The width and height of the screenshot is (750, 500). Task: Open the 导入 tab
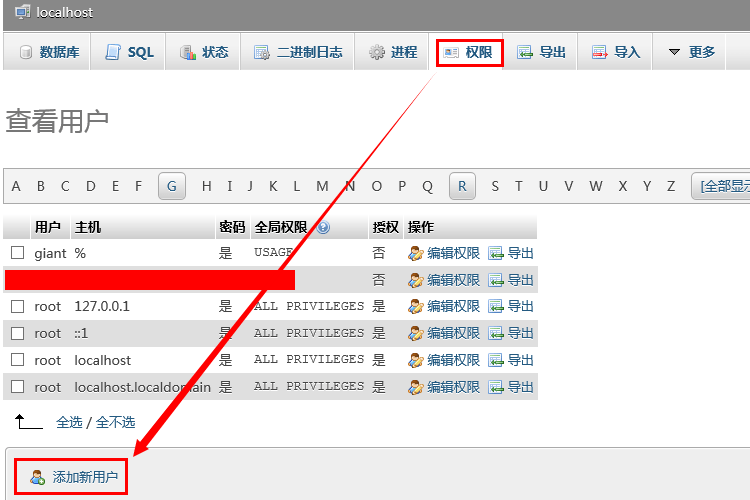[615, 52]
